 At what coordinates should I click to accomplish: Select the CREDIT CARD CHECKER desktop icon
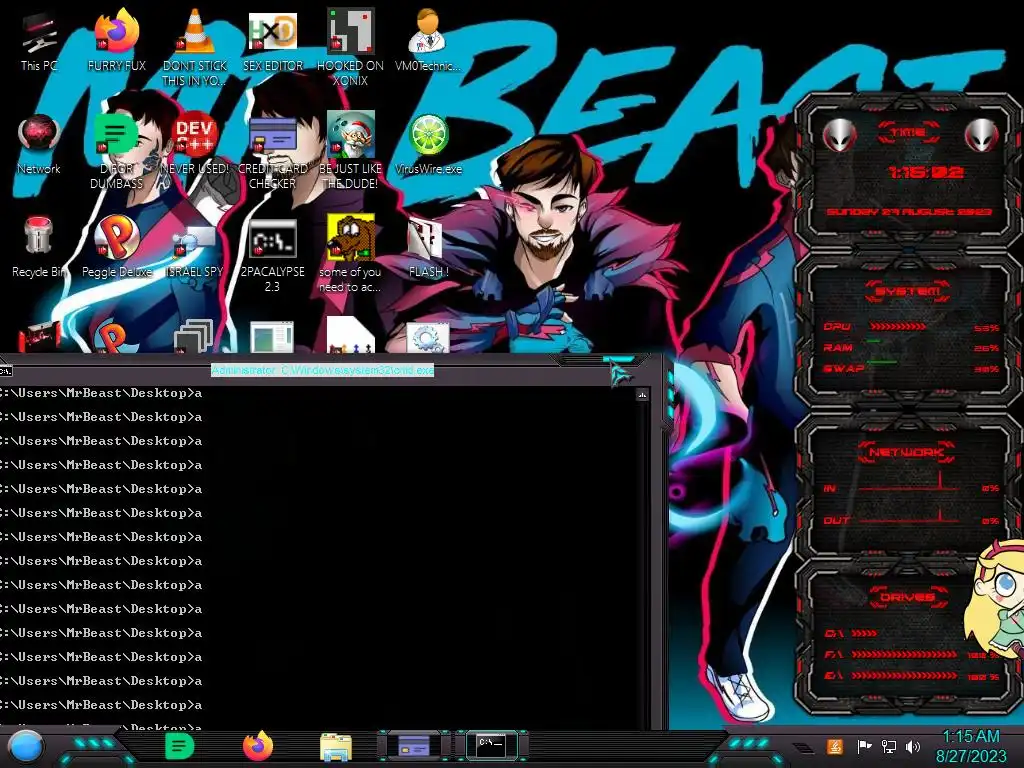coord(272,150)
